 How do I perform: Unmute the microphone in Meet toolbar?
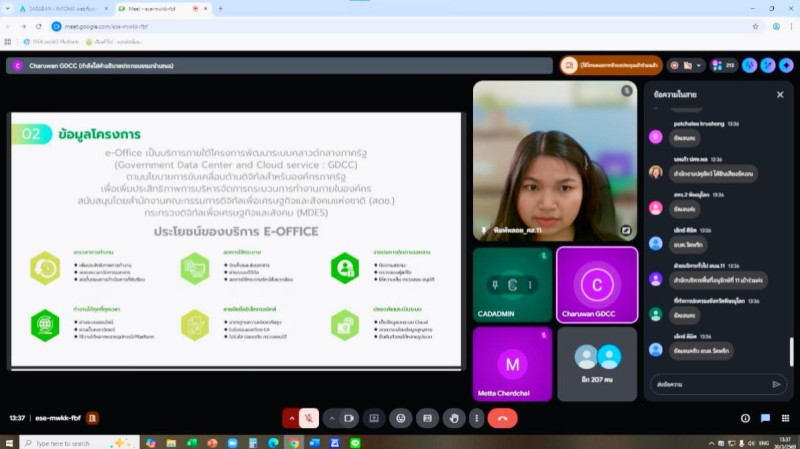(310, 418)
